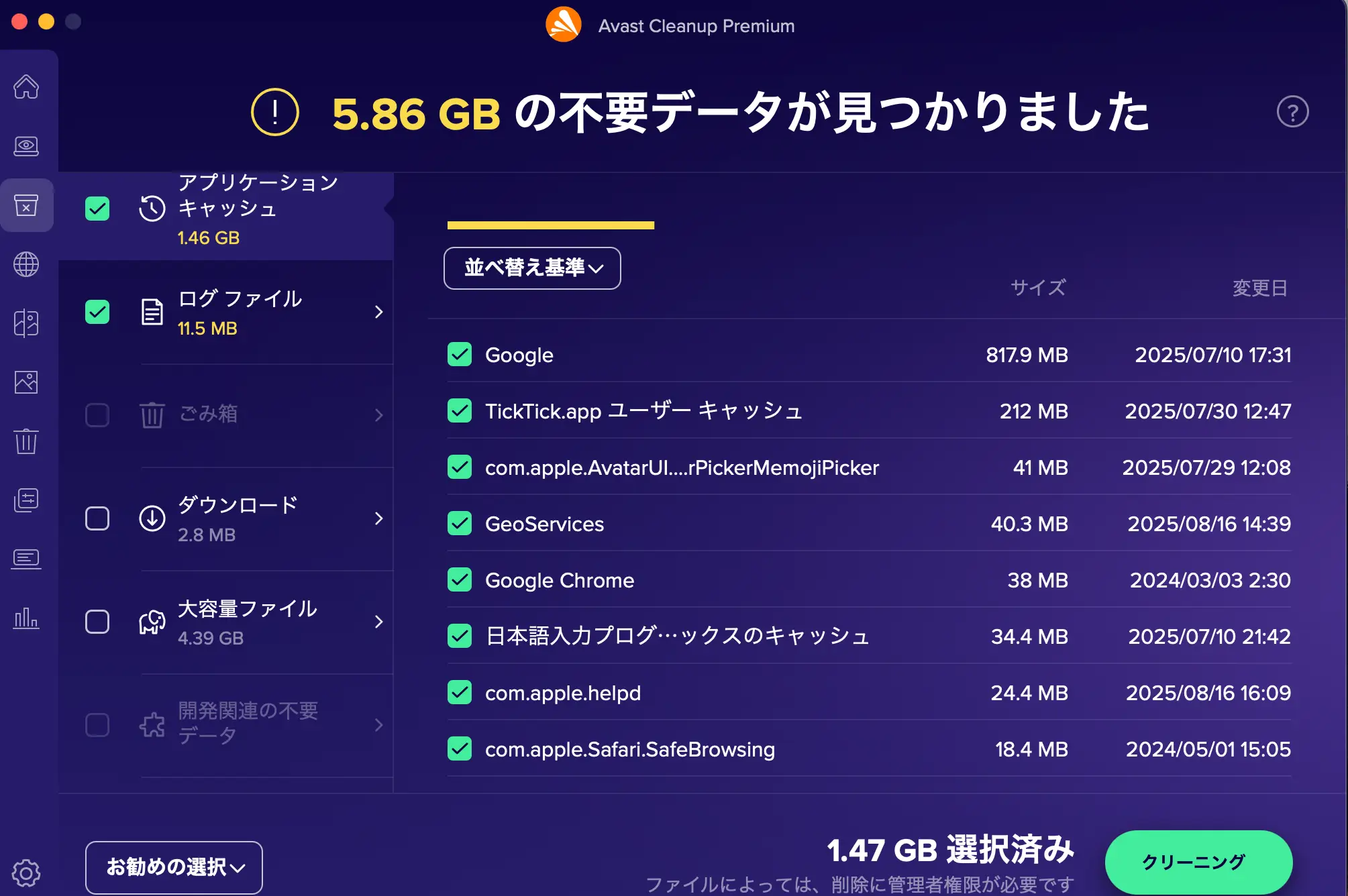Click the elephant icon of 大容量ファイル
The width and height of the screenshot is (1348, 896).
click(x=152, y=622)
